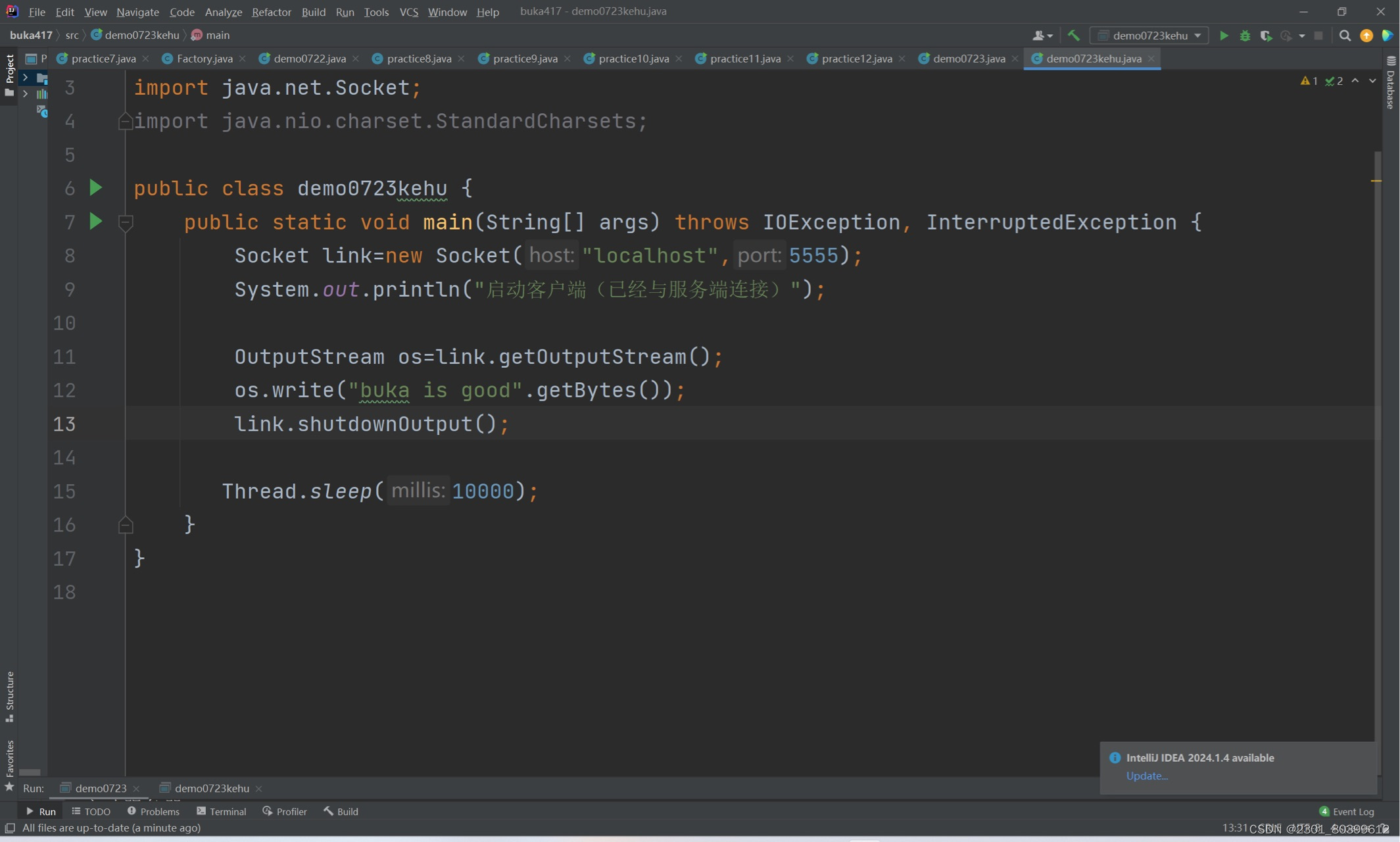Image resolution: width=1400 pixels, height=842 pixels.
Task: Click run gutter arrow next to class demo0723kehu
Action: tap(96, 188)
